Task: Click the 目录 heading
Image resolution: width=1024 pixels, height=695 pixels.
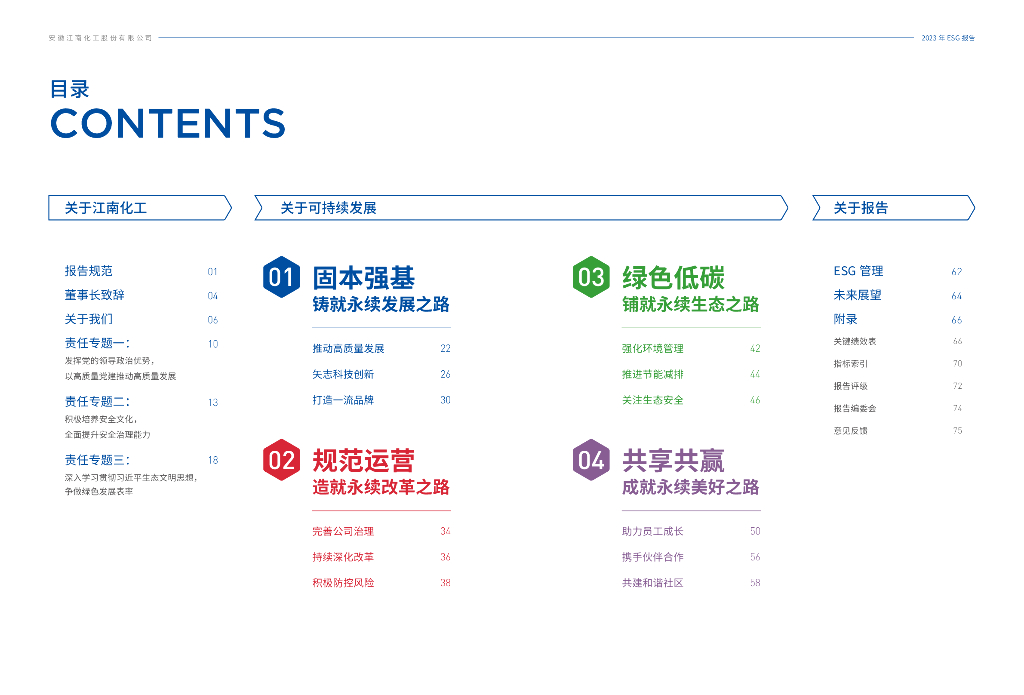Action: pyautogui.click(x=69, y=89)
